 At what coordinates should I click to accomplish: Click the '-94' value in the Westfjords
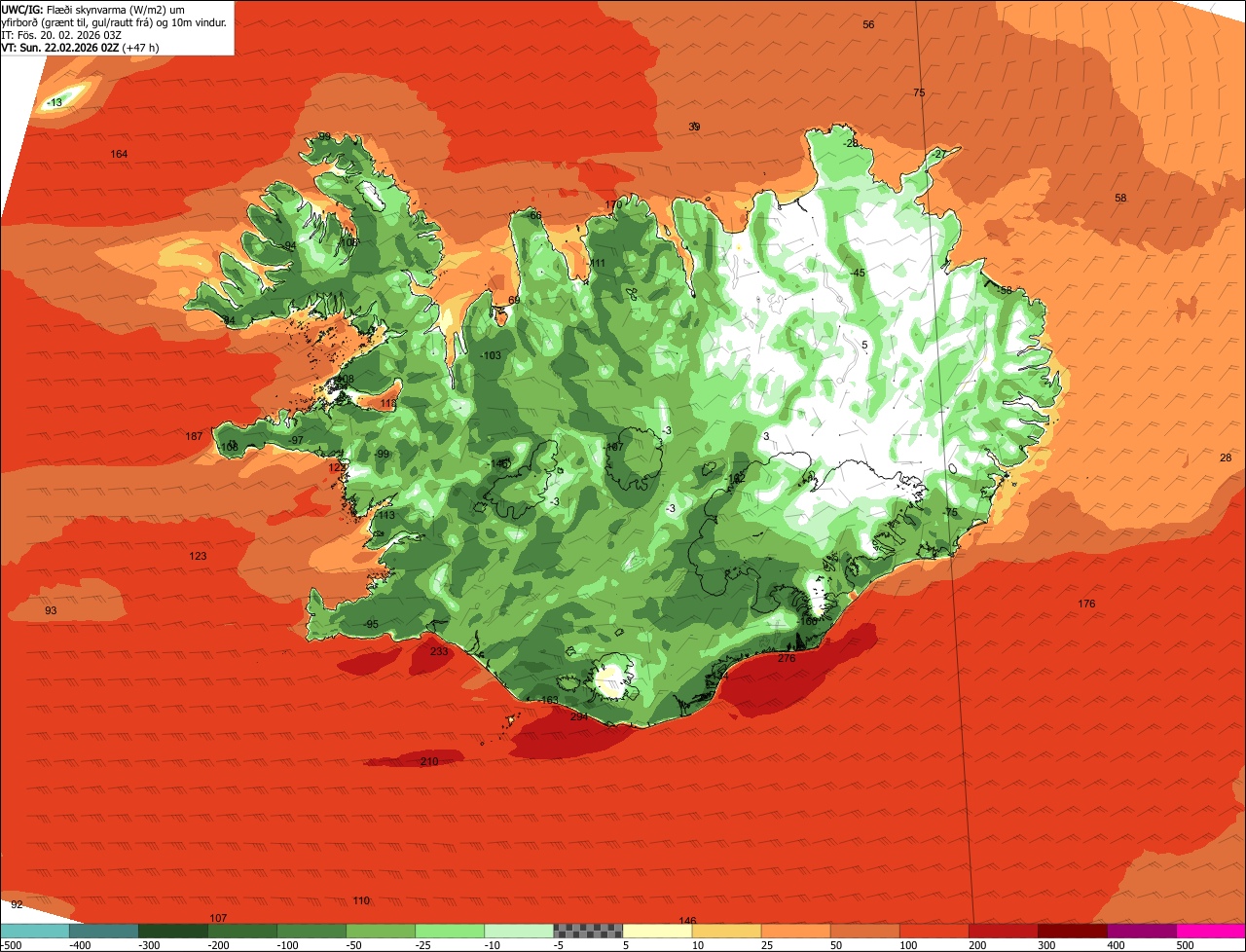[287, 245]
